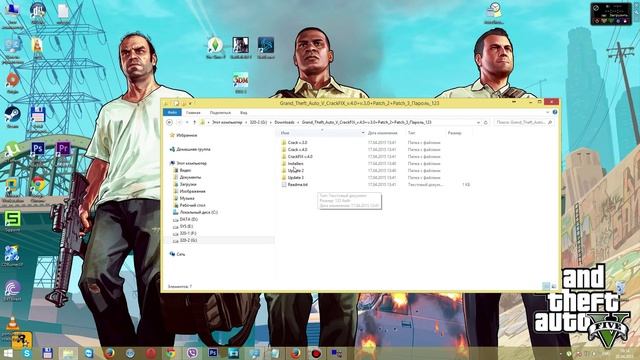Open address bar history dropdown

478,122
